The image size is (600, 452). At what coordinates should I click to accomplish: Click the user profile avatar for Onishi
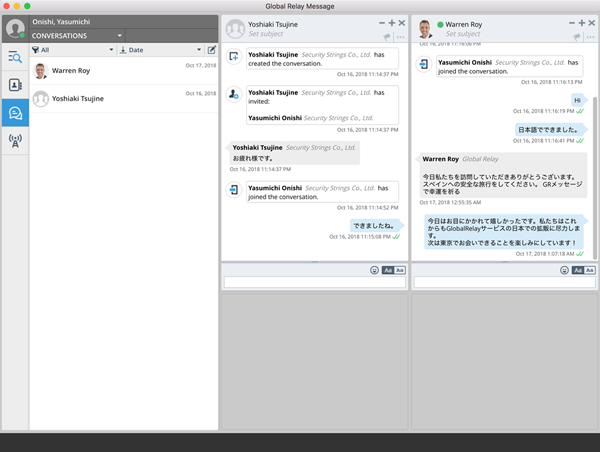(x=15, y=29)
